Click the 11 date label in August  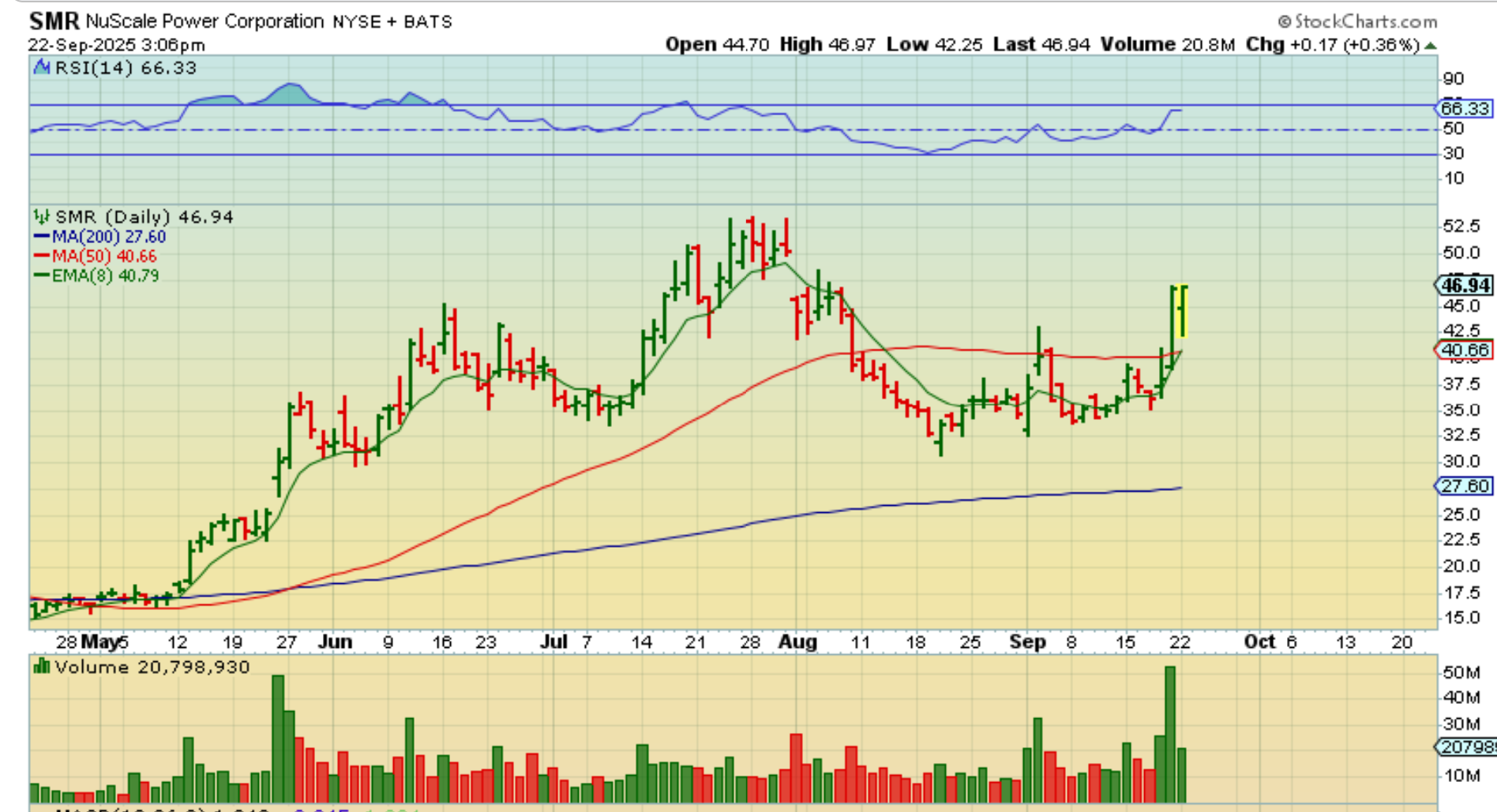(x=860, y=642)
